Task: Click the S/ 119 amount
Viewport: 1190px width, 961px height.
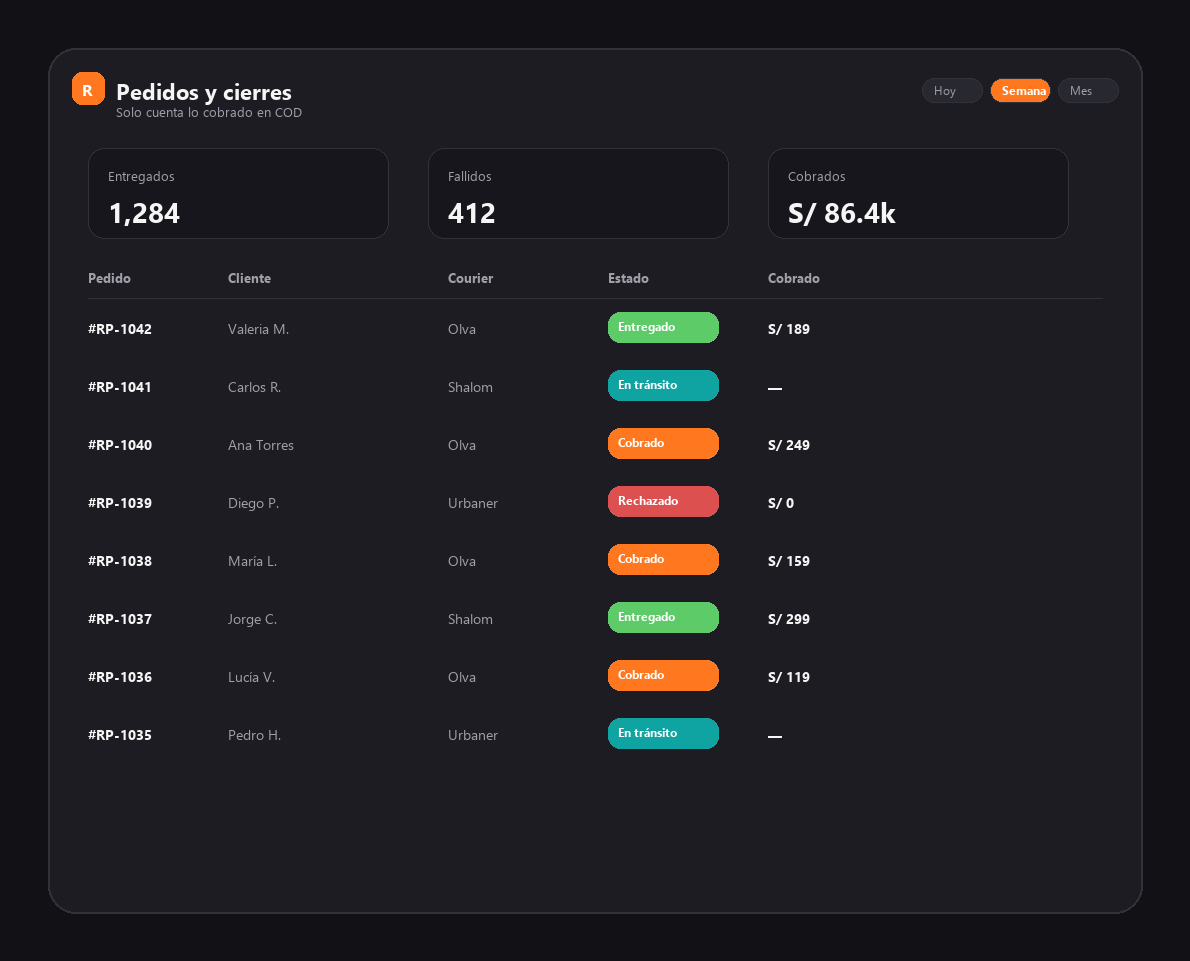Action: pyautogui.click(x=789, y=677)
